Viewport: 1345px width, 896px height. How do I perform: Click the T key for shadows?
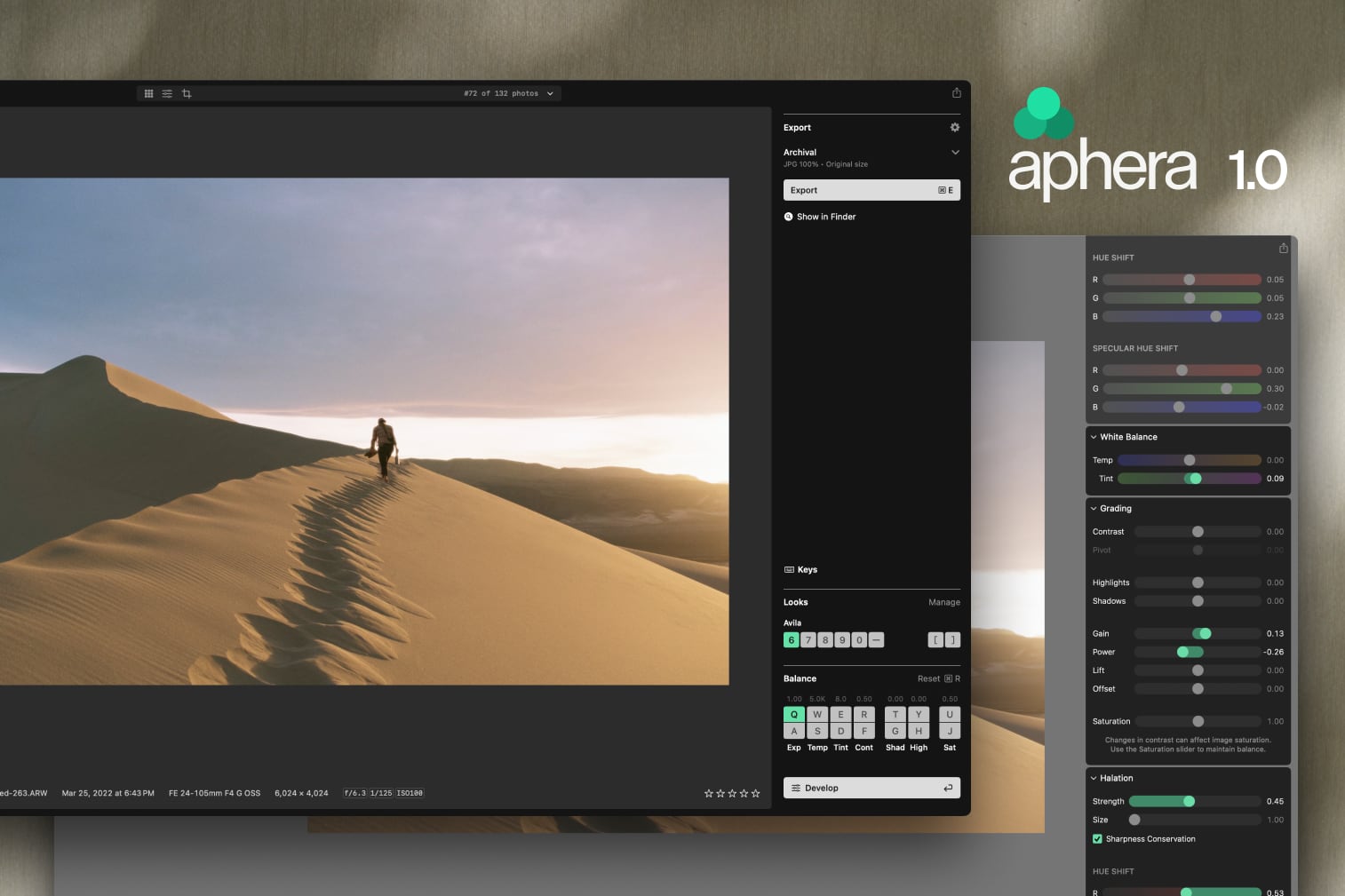(x=895, y=714)
